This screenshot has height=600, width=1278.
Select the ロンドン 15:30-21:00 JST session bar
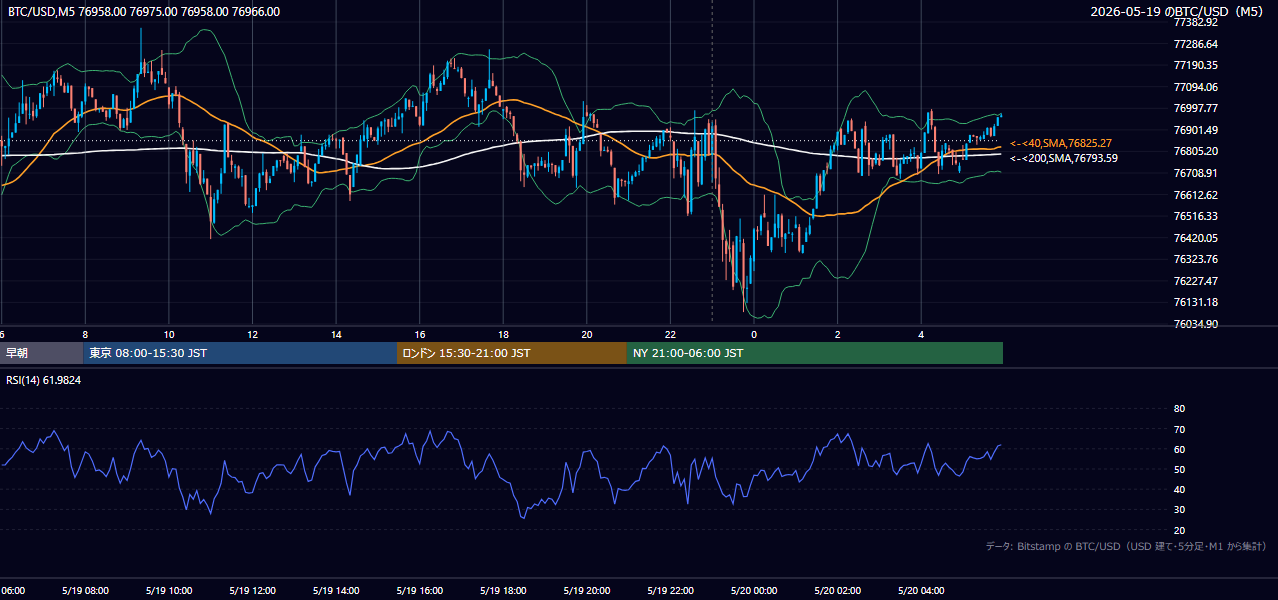click(512, 353)
